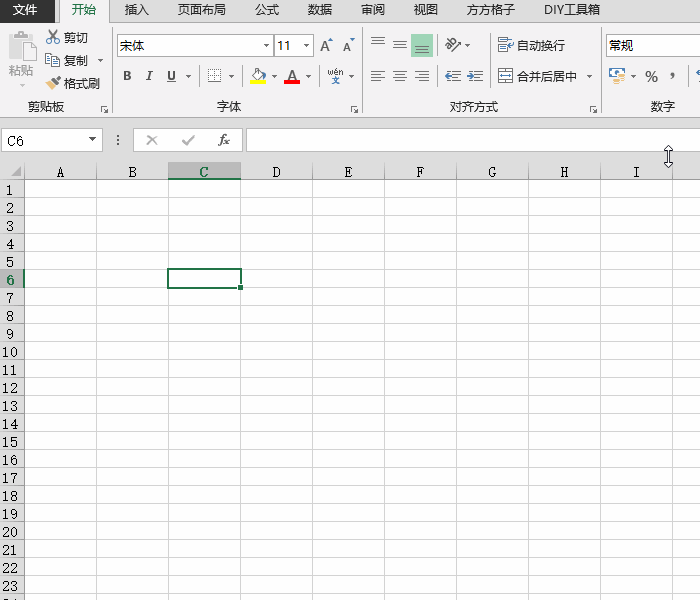
Task: Open clipboard group dialog launcher
Action: tap(104, 109)
